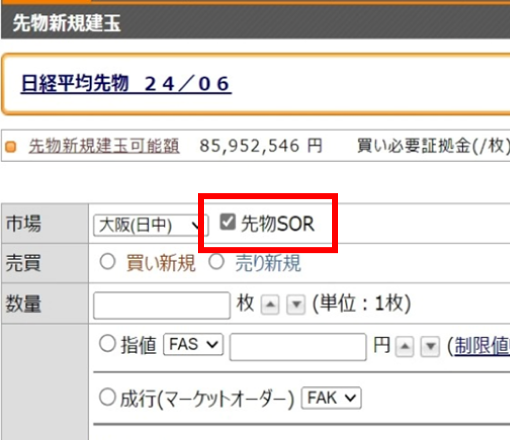Image resolution: width=510 pixels, height=440 pixels.
Task: Choose 成行(マーケットオーダー) radio option
Action: [107, 397]
